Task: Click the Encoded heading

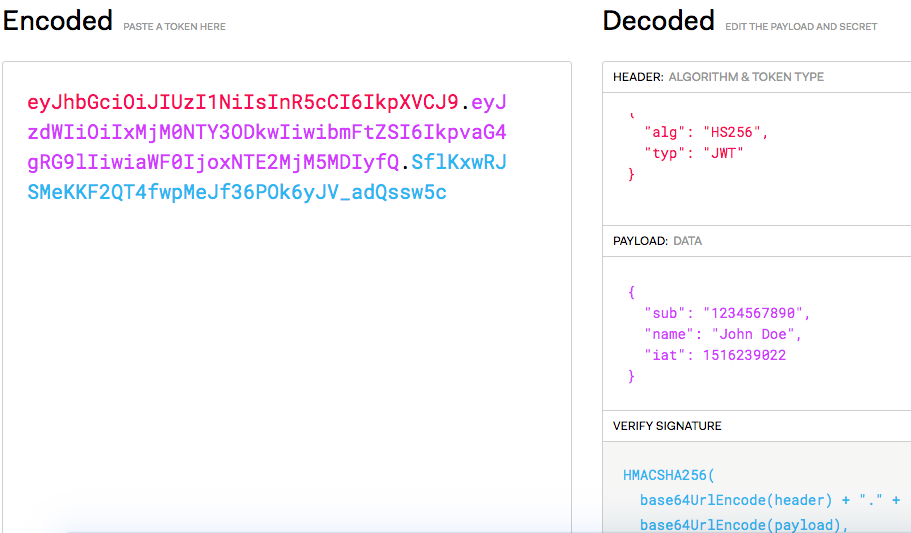Action: point(58,21)
